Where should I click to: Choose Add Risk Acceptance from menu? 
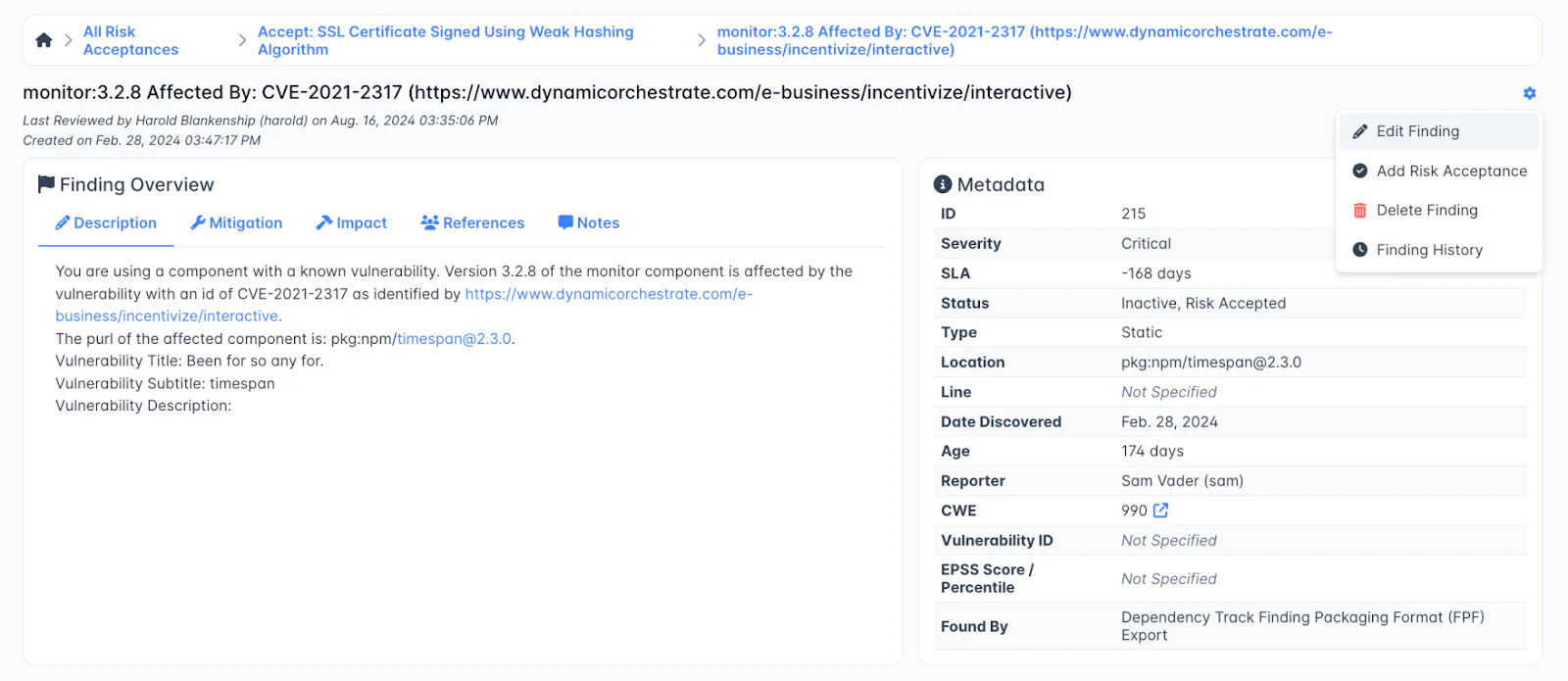[1450, 170]
